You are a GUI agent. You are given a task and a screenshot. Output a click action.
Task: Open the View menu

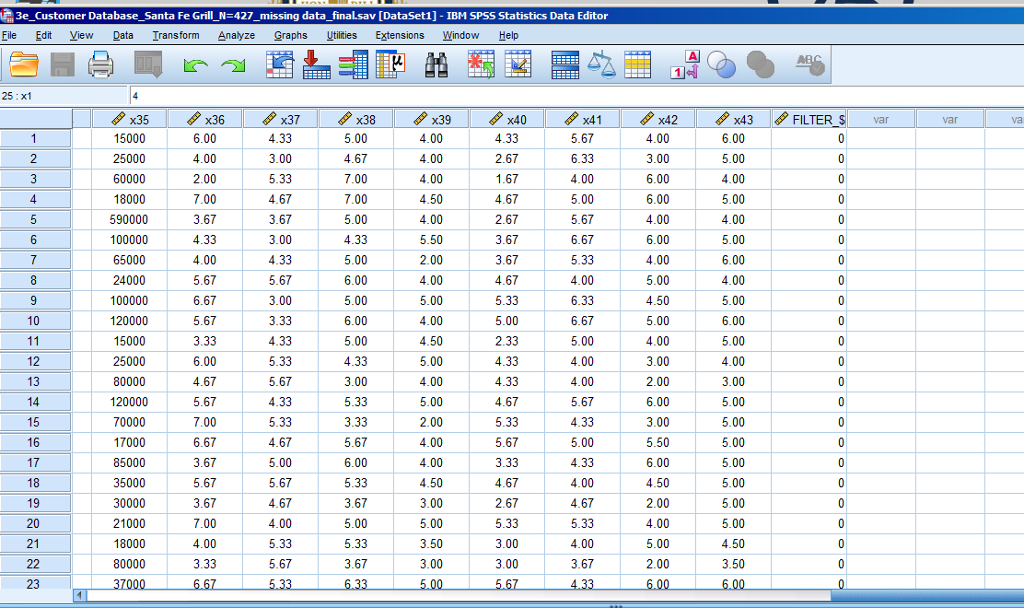tap(82, 35)
